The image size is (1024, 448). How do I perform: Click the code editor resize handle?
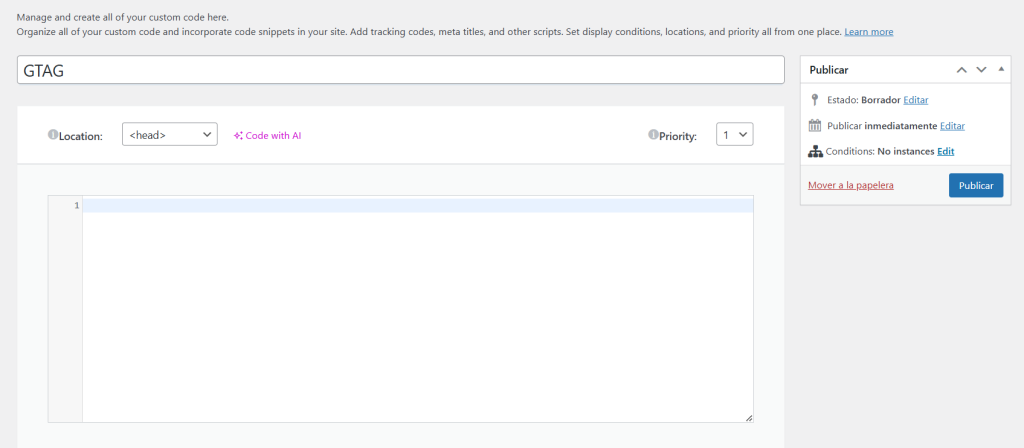(748, 418)
